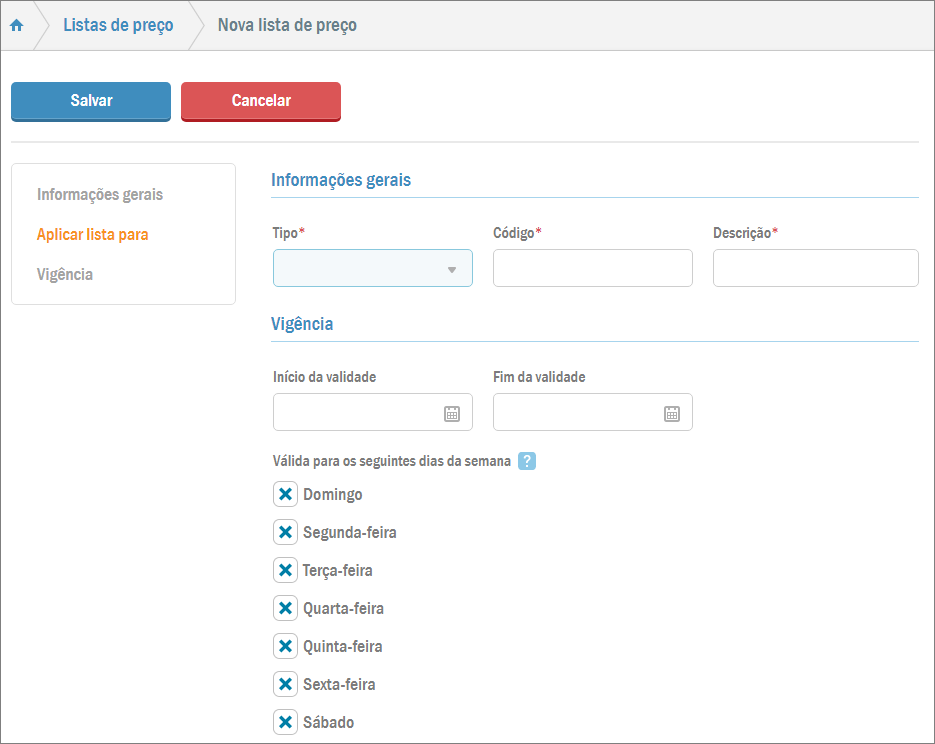Open calendar picker for Fim da validade
Viewport: 935px width, 744px height.
tap(672, 413)
